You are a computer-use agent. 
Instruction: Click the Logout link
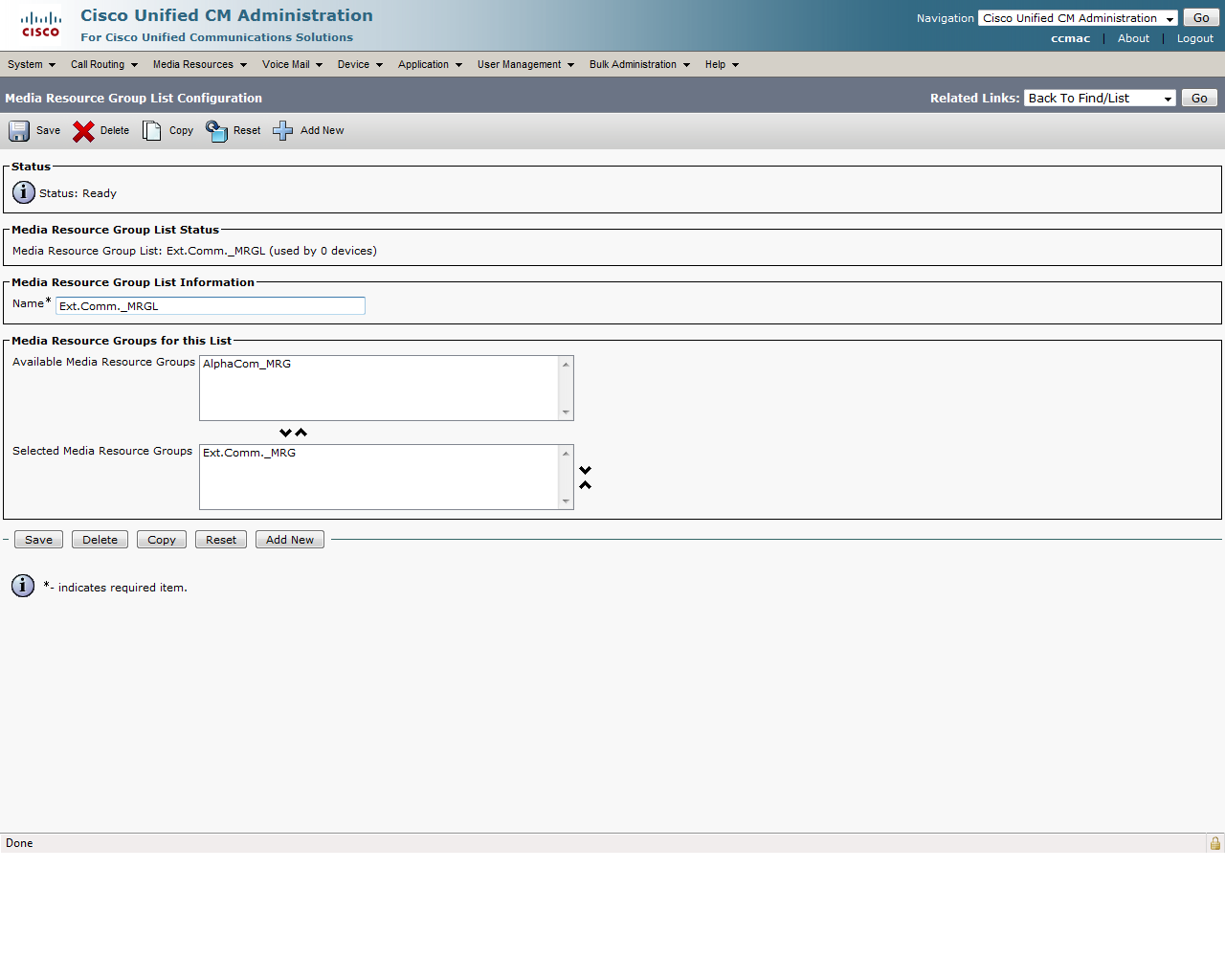[1195, 38]
